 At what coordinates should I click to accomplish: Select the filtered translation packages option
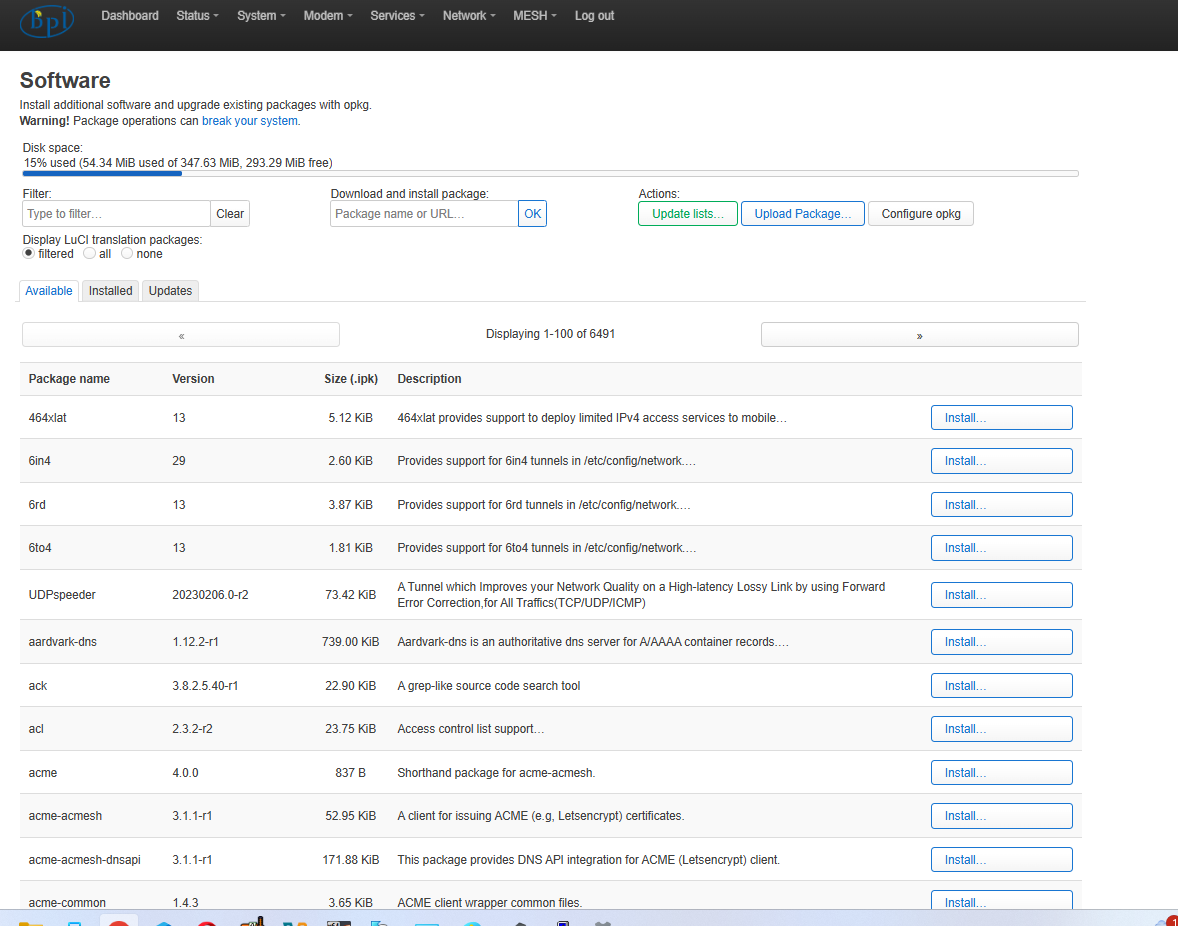pos(29,254)
